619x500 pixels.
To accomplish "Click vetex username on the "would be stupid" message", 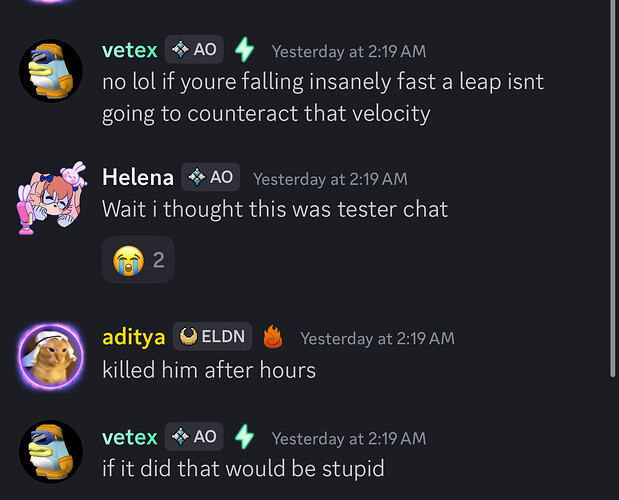I will (130, 437).
